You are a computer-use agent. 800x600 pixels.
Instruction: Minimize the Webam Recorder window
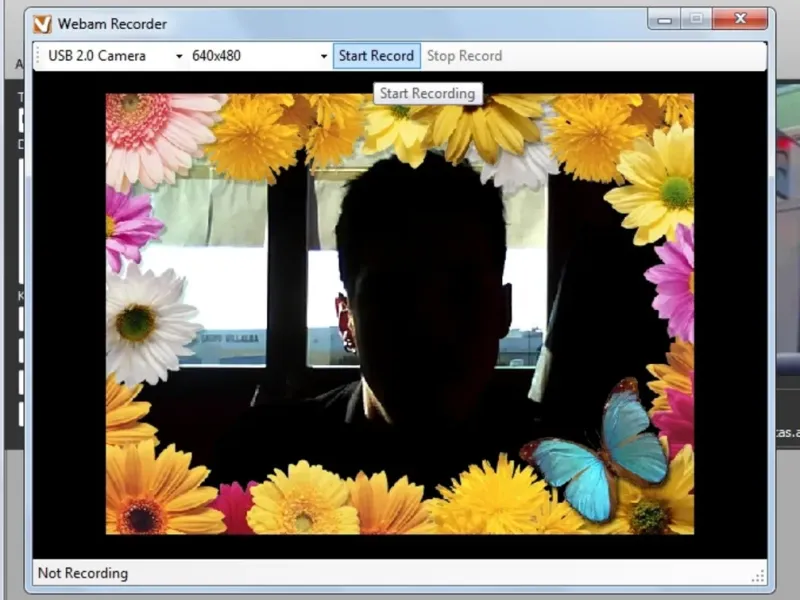[x=664, y=19]
